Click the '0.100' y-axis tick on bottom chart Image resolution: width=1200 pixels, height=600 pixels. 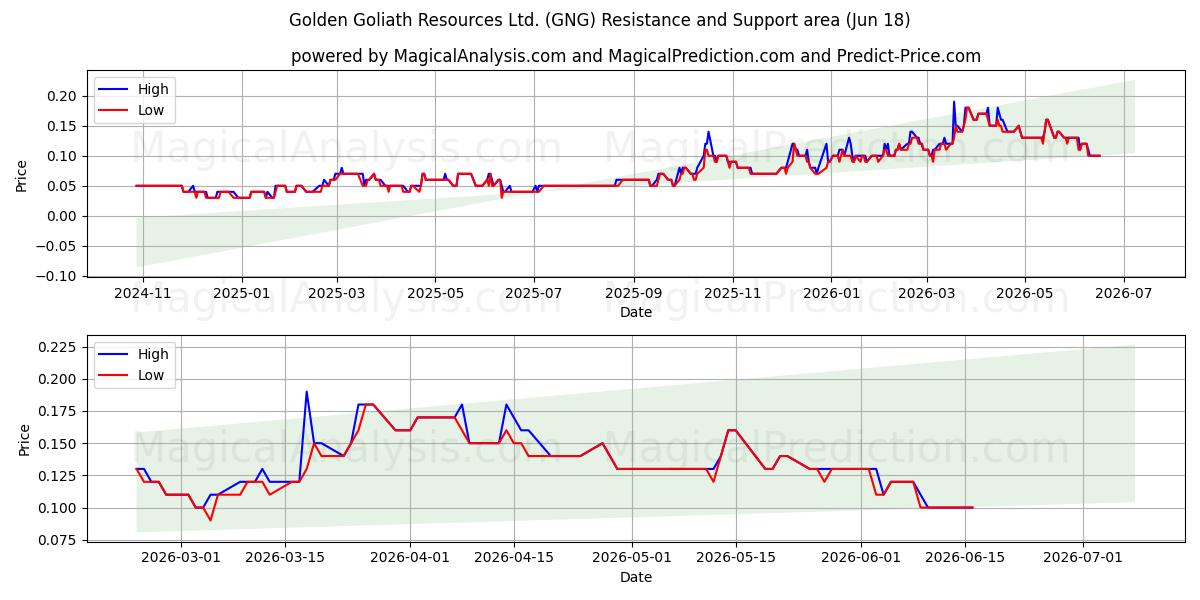tap(59, 508)
